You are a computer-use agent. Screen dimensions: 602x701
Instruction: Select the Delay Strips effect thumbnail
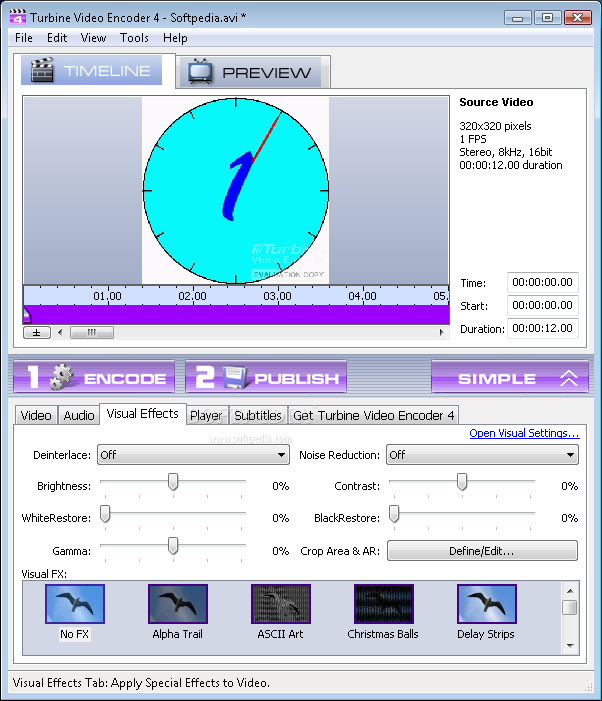pyautogui.click(x=487, y=604)
